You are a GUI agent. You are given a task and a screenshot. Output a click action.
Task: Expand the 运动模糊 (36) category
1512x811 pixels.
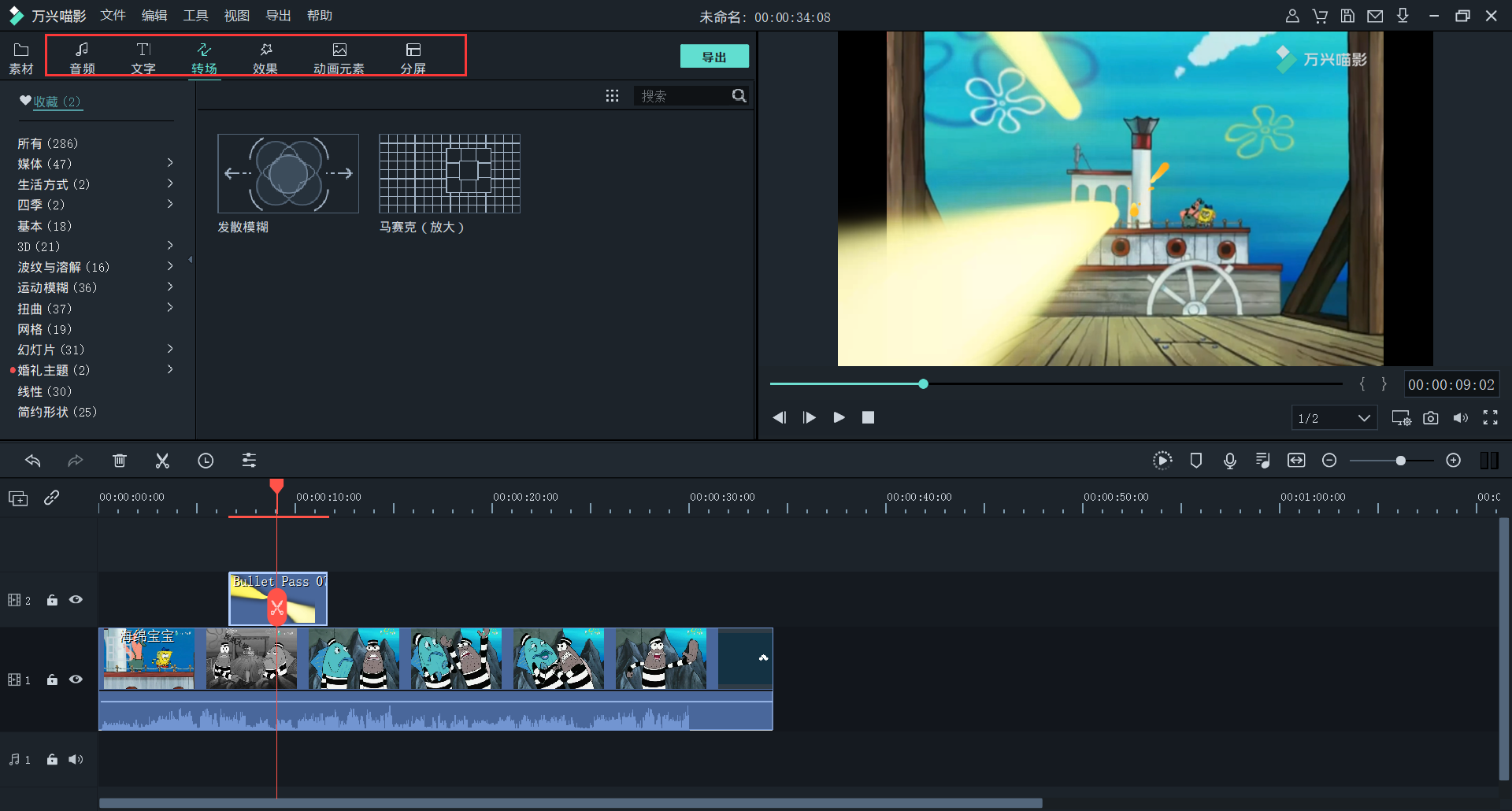[x=170, y=287]
